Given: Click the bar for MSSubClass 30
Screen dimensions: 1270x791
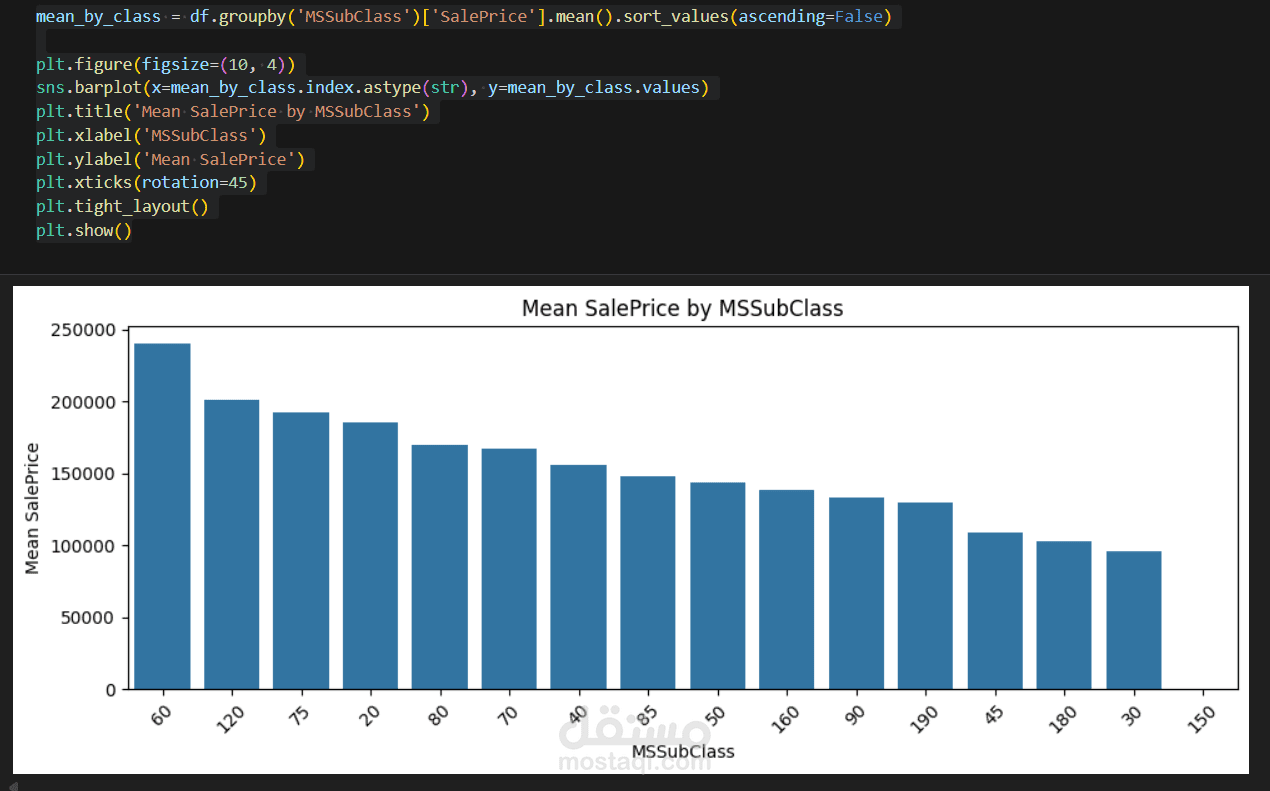Looking at the screenshot, I should coord(1133,620).
